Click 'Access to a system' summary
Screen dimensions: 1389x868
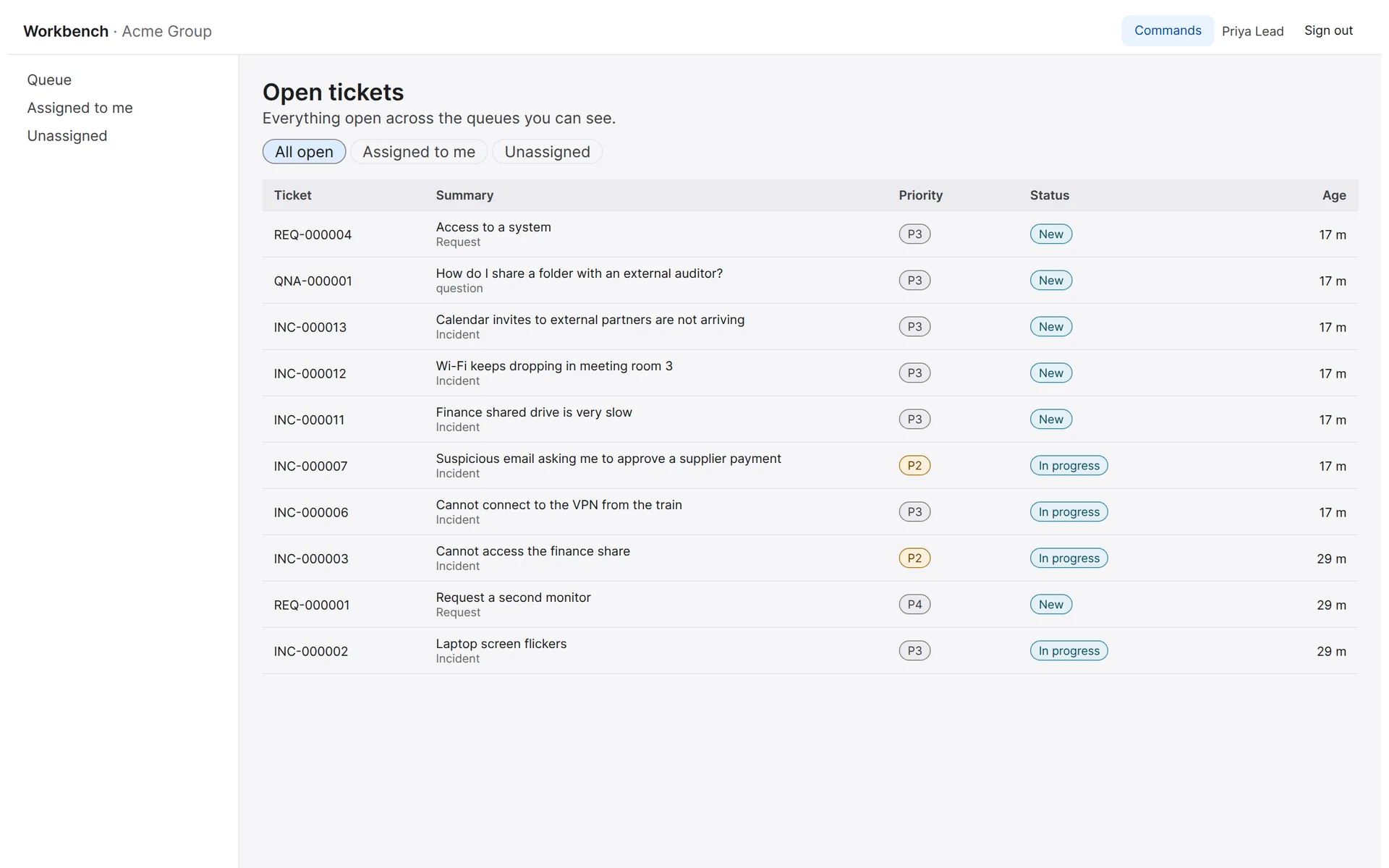pyautogui.click(x=493, y=227)
